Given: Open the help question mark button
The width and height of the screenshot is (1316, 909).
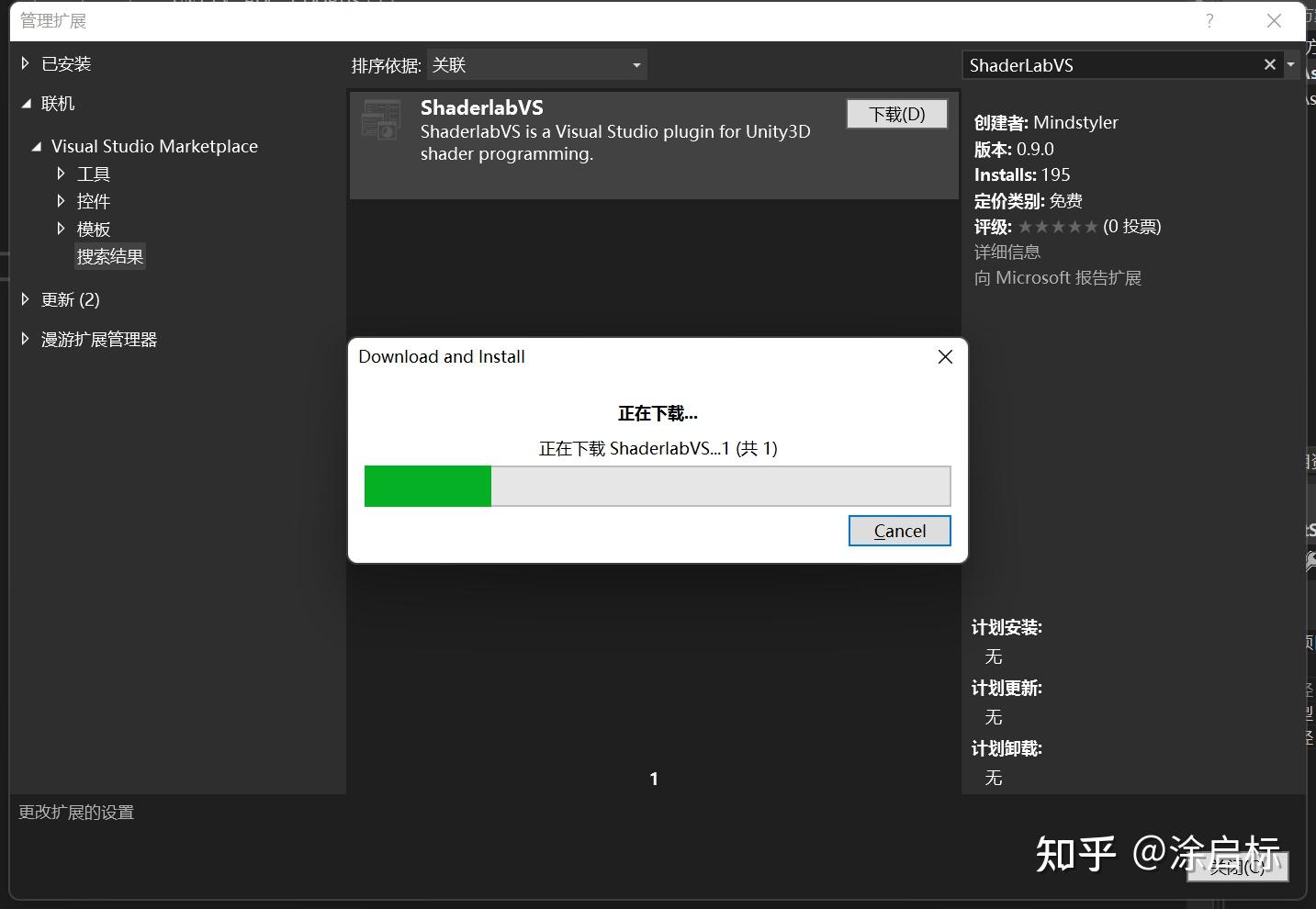Looking at the screenshot, I should click(x=1209, y=21).
